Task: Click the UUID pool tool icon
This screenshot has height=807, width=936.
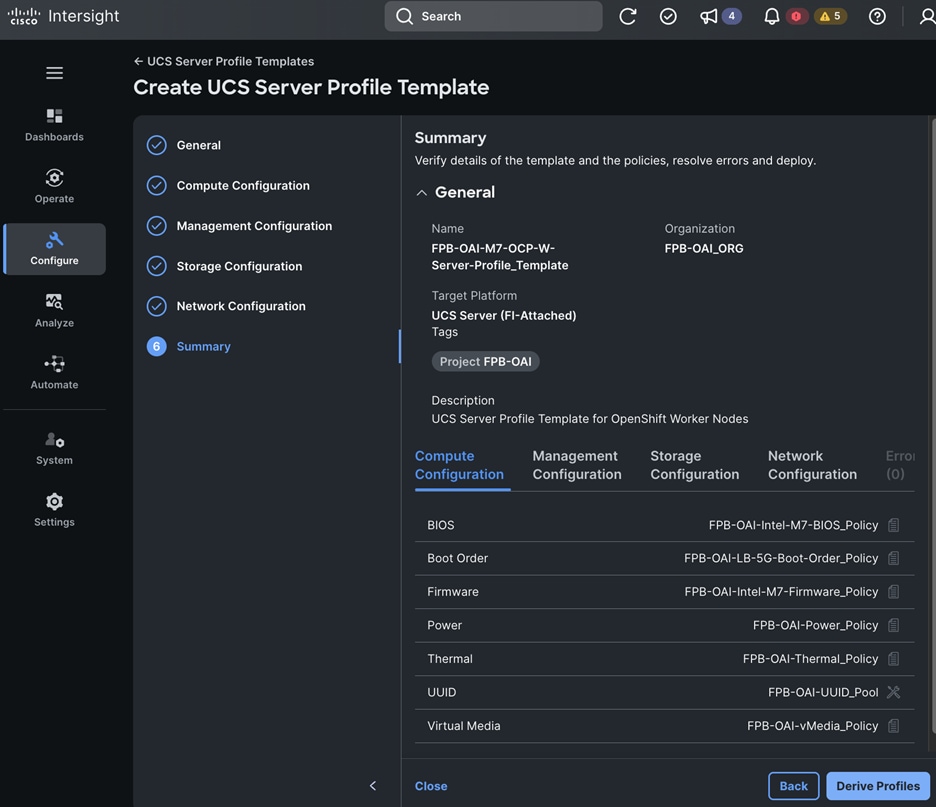Action: [x=893, y=692]
